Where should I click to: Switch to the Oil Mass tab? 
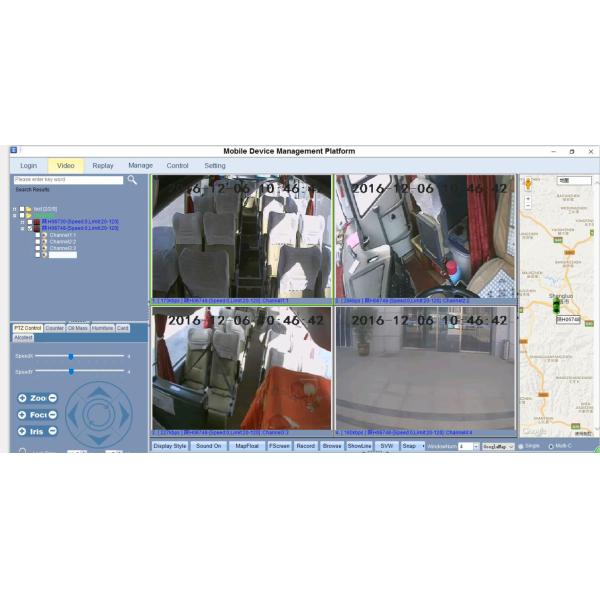pos(78,328)
